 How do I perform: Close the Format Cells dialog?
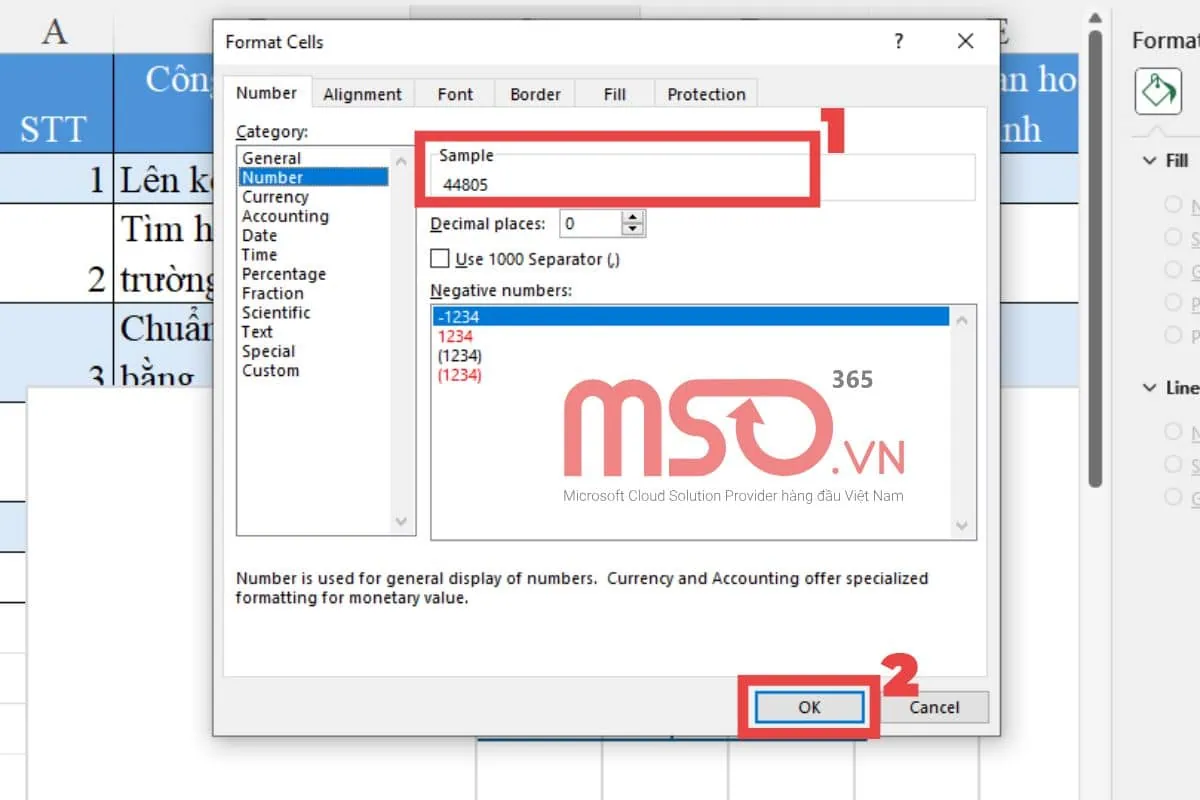[x=965, y=42]
